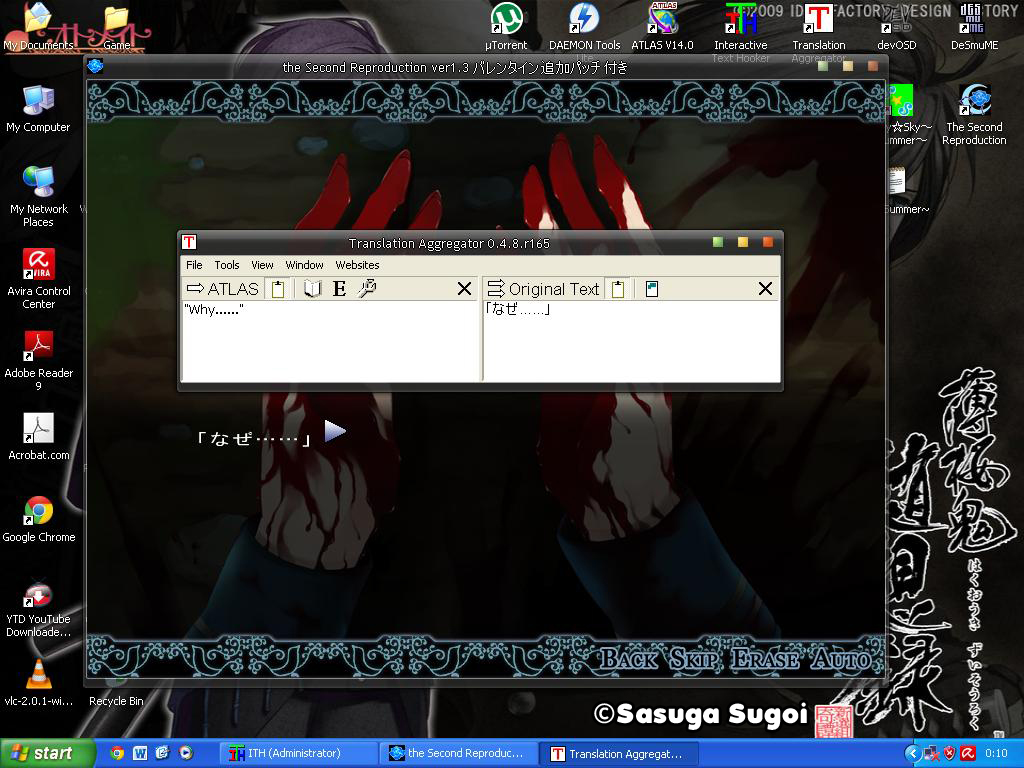Open Acrobat.com desktop shortcut
Image resolution: width=1024 pixels, height=768 pixels.
[39, 436]
